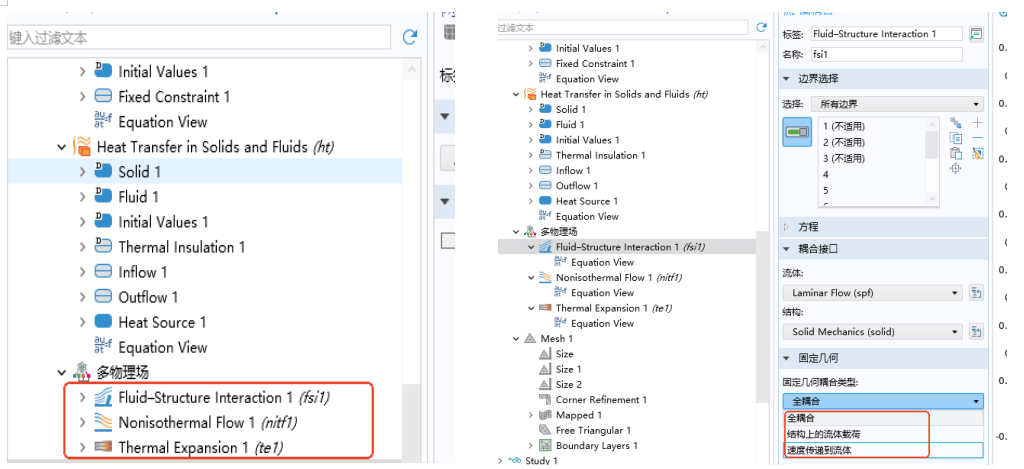The height and width of the screenshot is (469, 1024).
Task: Click the go-to-source icon beside Solid Mechanics
Action: click(x=976, y=332)
